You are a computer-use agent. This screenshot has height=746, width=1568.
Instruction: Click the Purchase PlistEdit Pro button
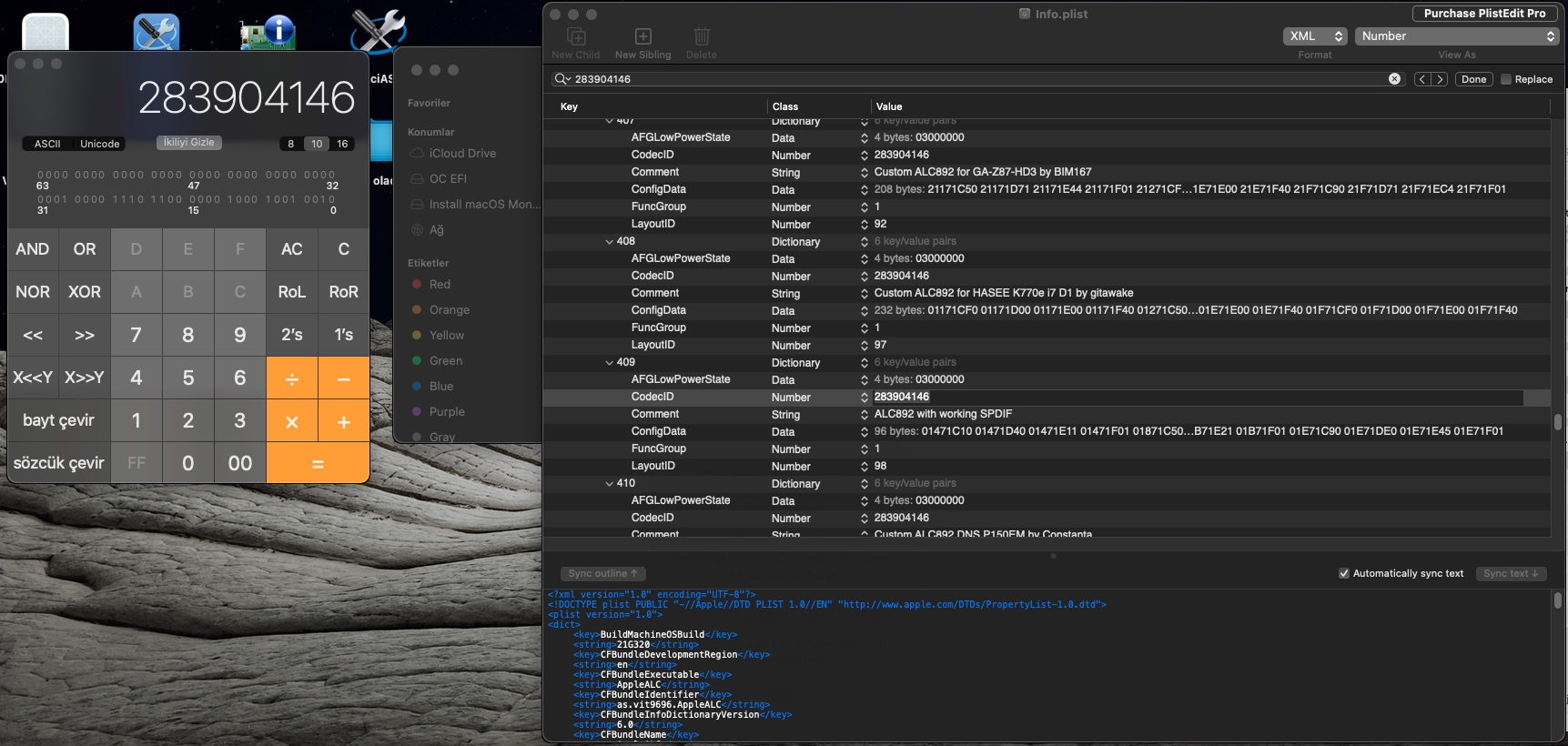tap(1484, 14)
